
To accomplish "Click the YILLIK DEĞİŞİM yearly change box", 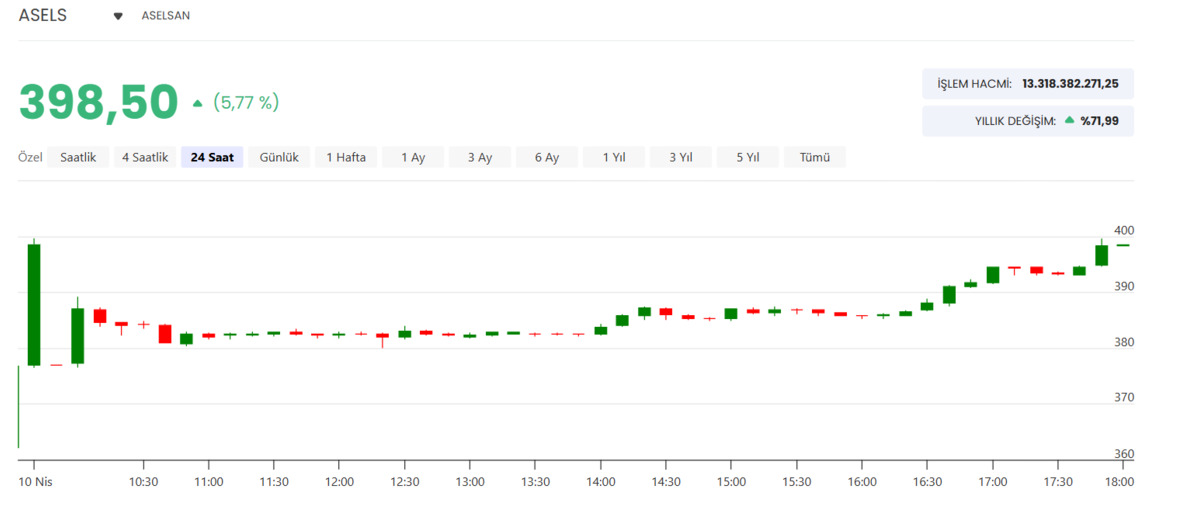I will [x=1028, y=121].
